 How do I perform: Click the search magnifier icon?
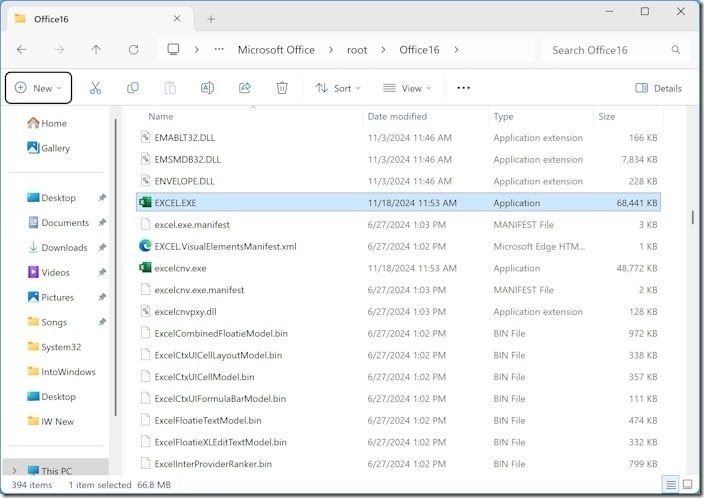point(676,50)
